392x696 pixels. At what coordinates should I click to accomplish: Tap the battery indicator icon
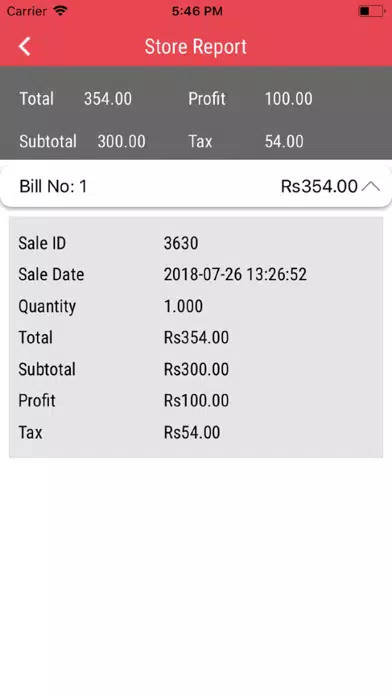(x=372, y=11)
